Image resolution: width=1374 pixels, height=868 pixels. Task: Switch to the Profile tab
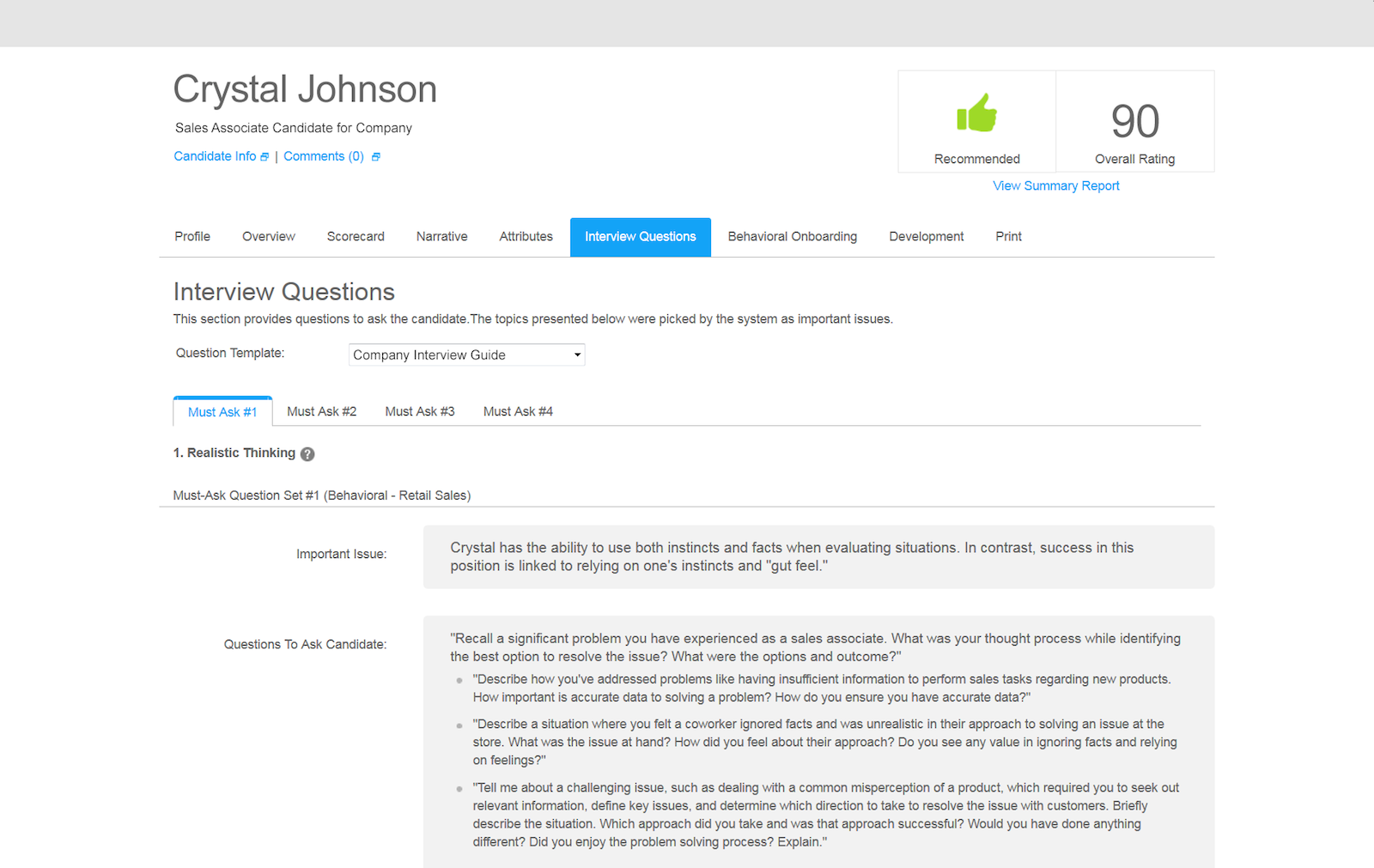tap(192, 236)
